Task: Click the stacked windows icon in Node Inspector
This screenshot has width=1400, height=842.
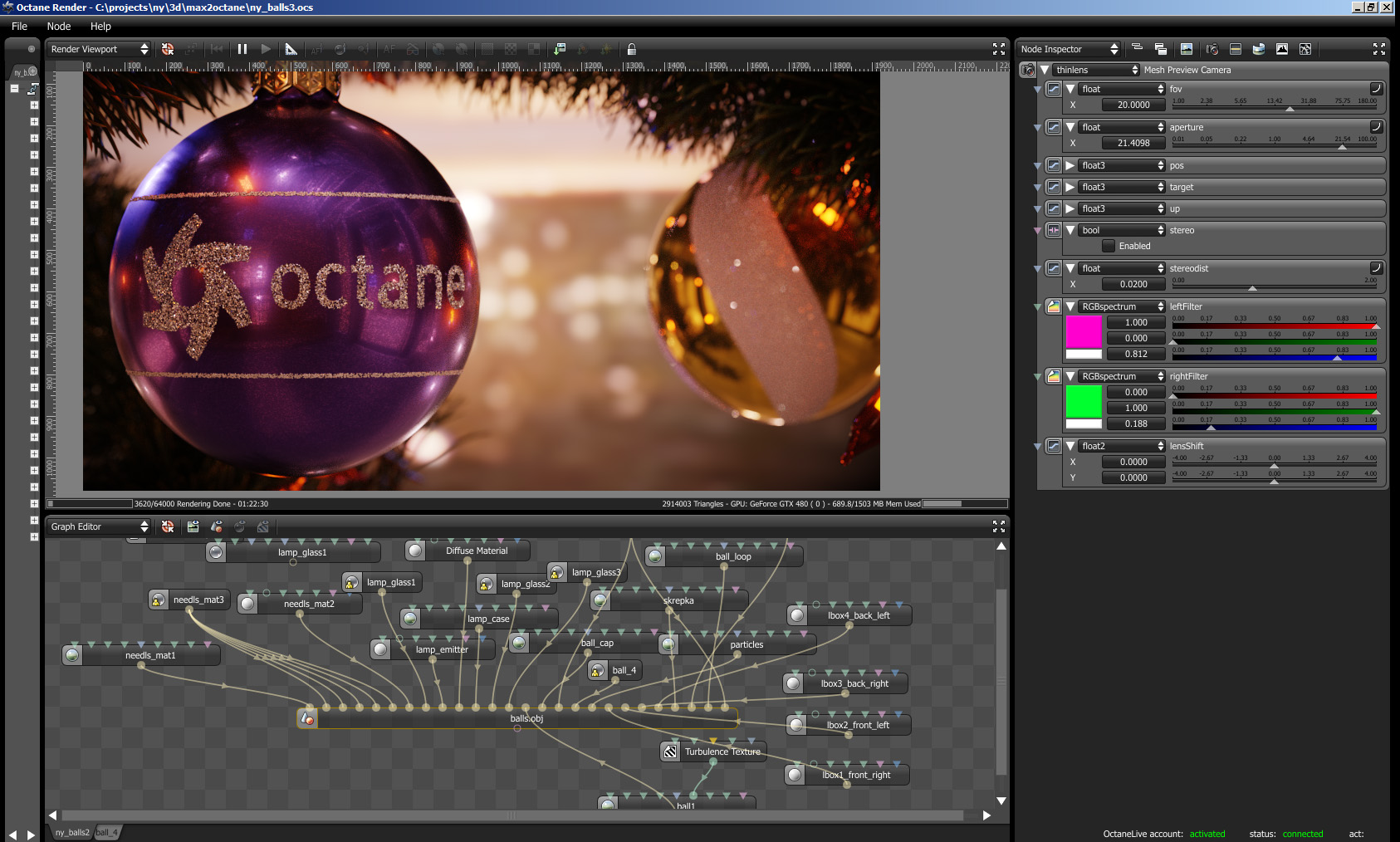Action: (x=1161, y=49)
